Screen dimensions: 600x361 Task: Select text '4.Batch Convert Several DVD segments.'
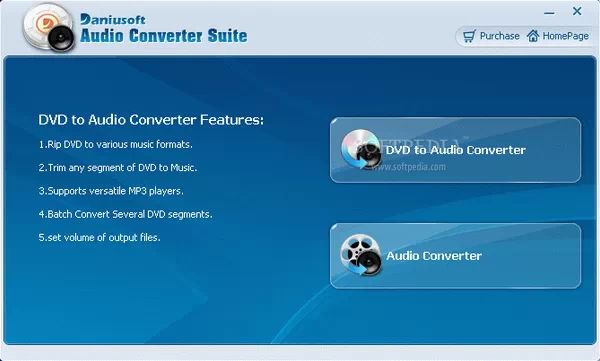pos(126,214)
